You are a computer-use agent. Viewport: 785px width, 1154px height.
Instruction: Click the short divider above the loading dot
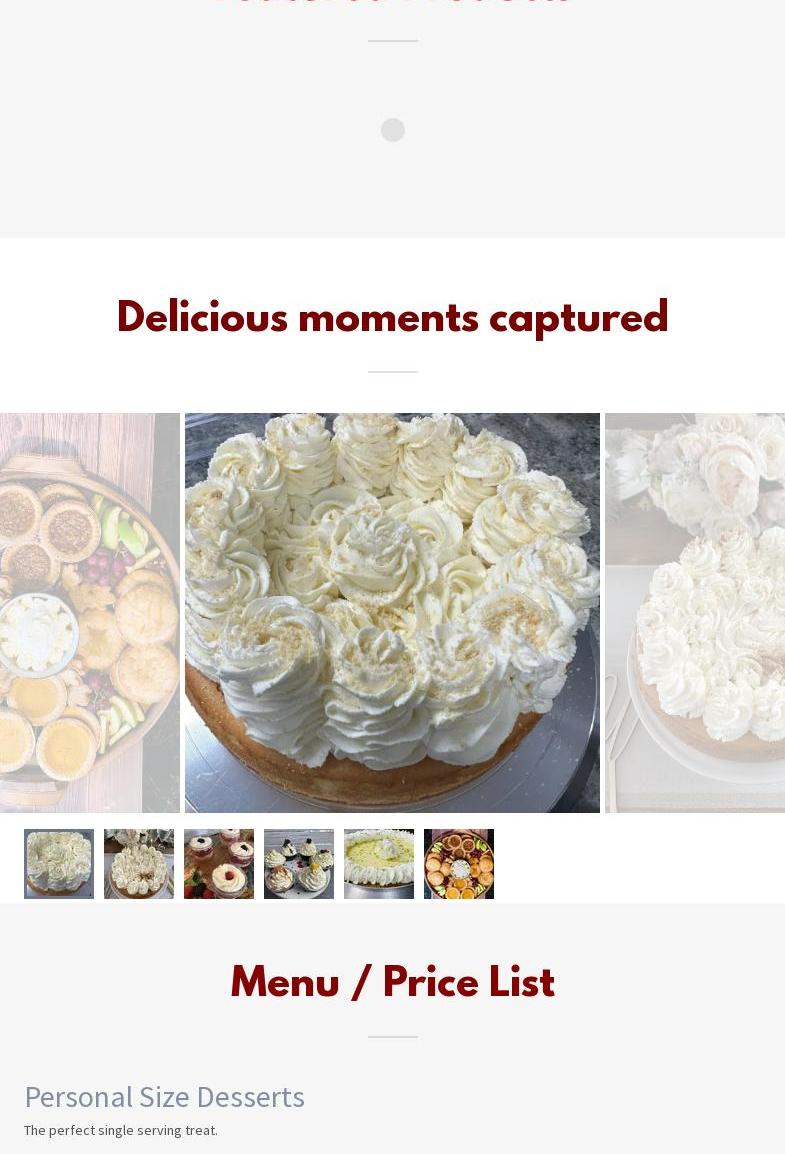pos(393,40)
